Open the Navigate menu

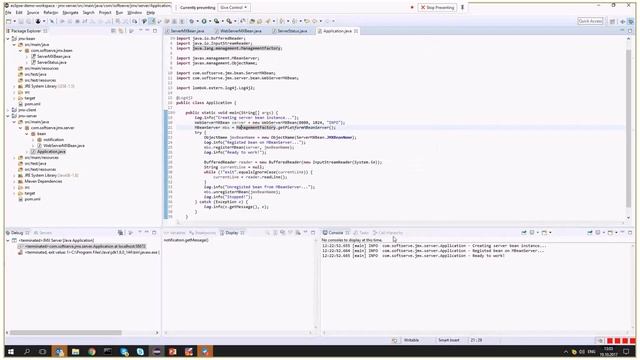70,13
